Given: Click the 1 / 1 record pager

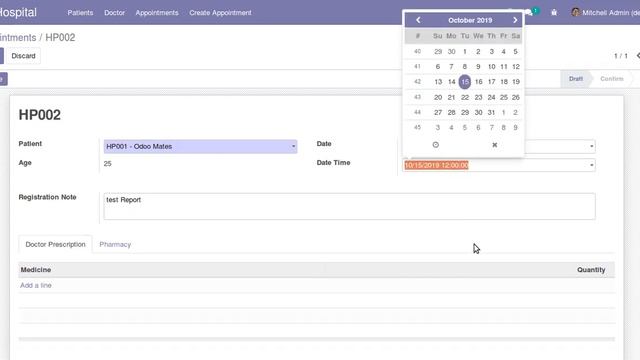Looking at the screenshot, I should tap(621, 56).
